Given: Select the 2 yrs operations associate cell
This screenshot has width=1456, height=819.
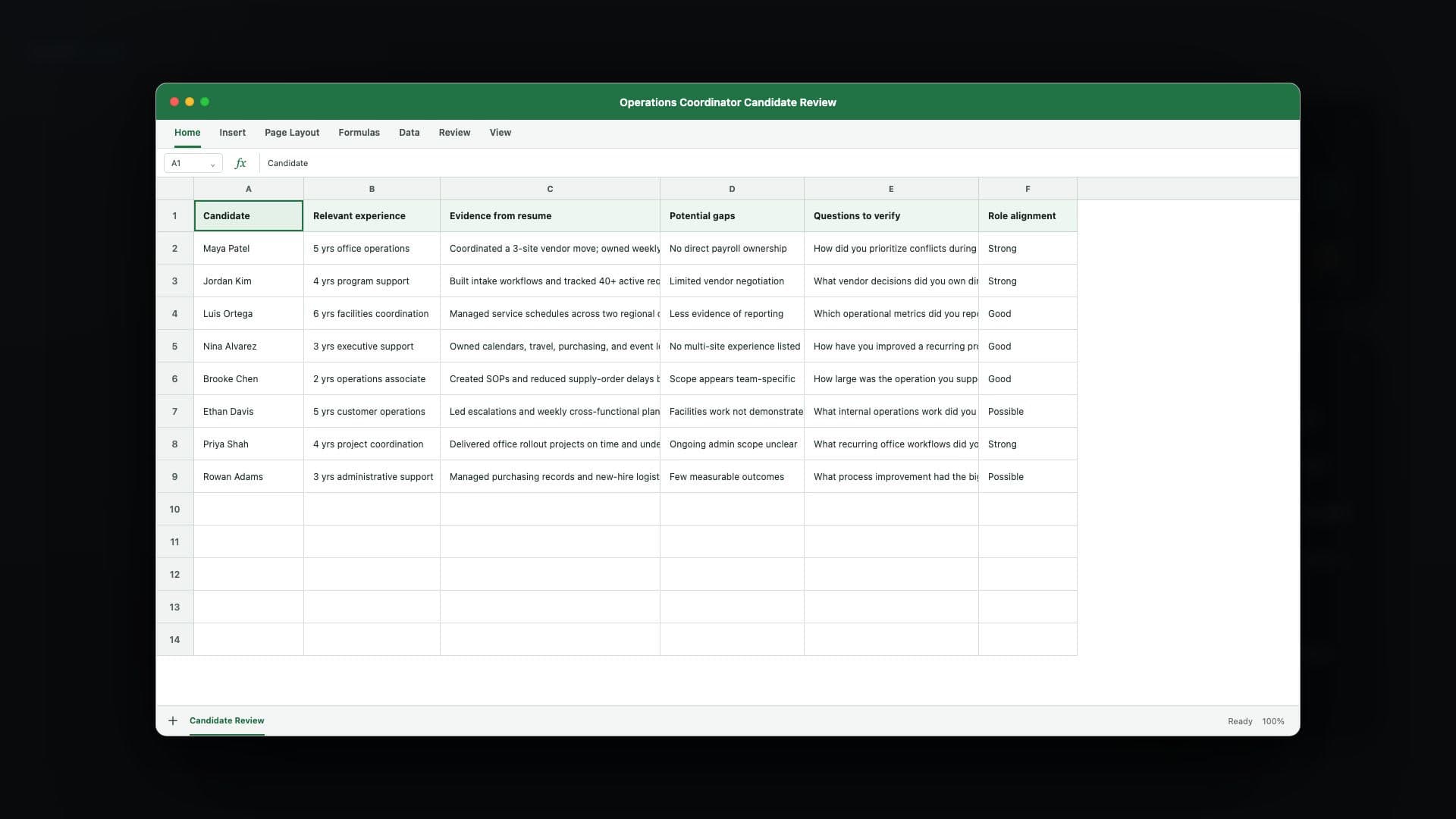Looking at the screenshot, I should tap(372, 379).
